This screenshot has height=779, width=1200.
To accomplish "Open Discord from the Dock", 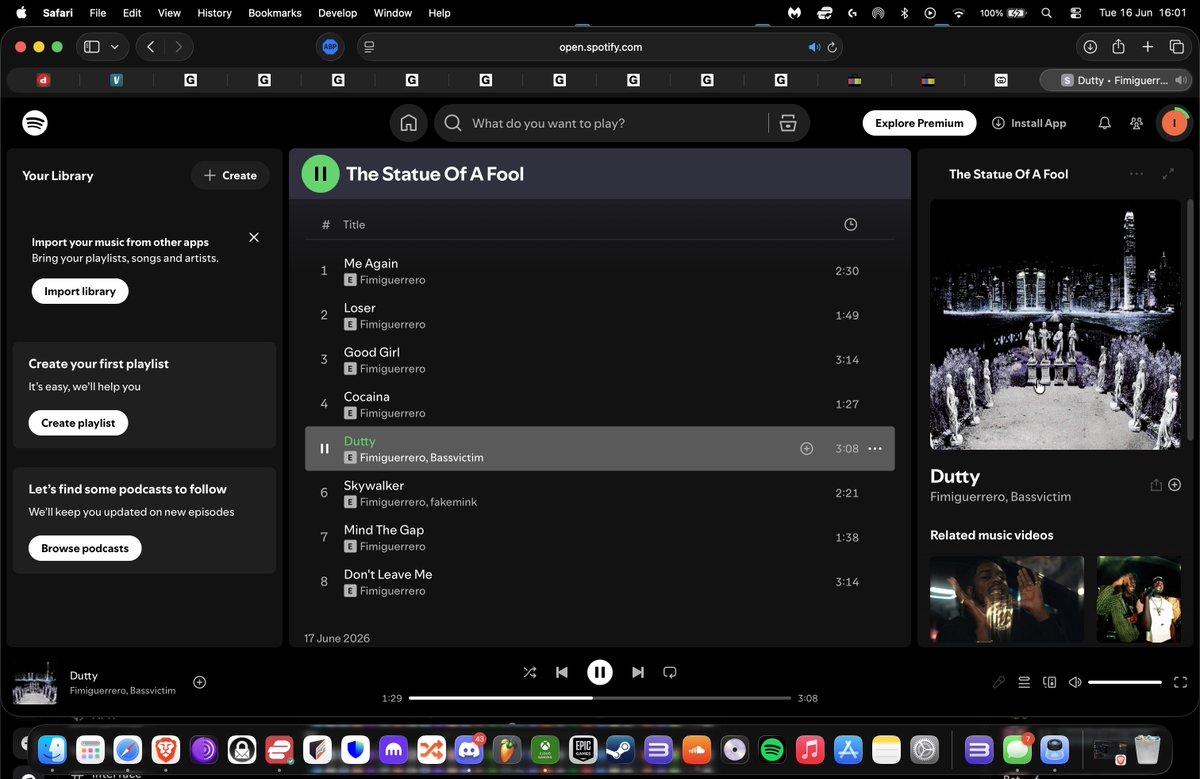I will coord(469,748).
